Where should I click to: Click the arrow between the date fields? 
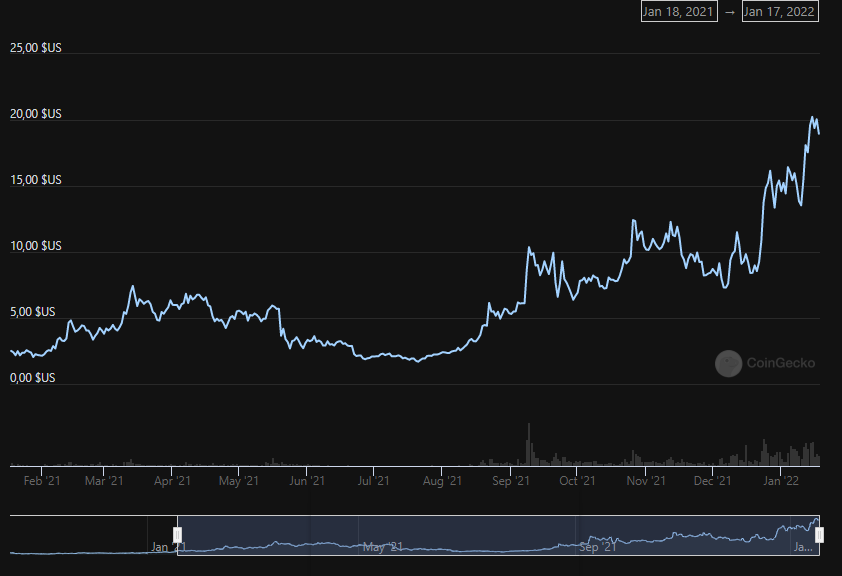pyautogui.click(x=730, y=12)
